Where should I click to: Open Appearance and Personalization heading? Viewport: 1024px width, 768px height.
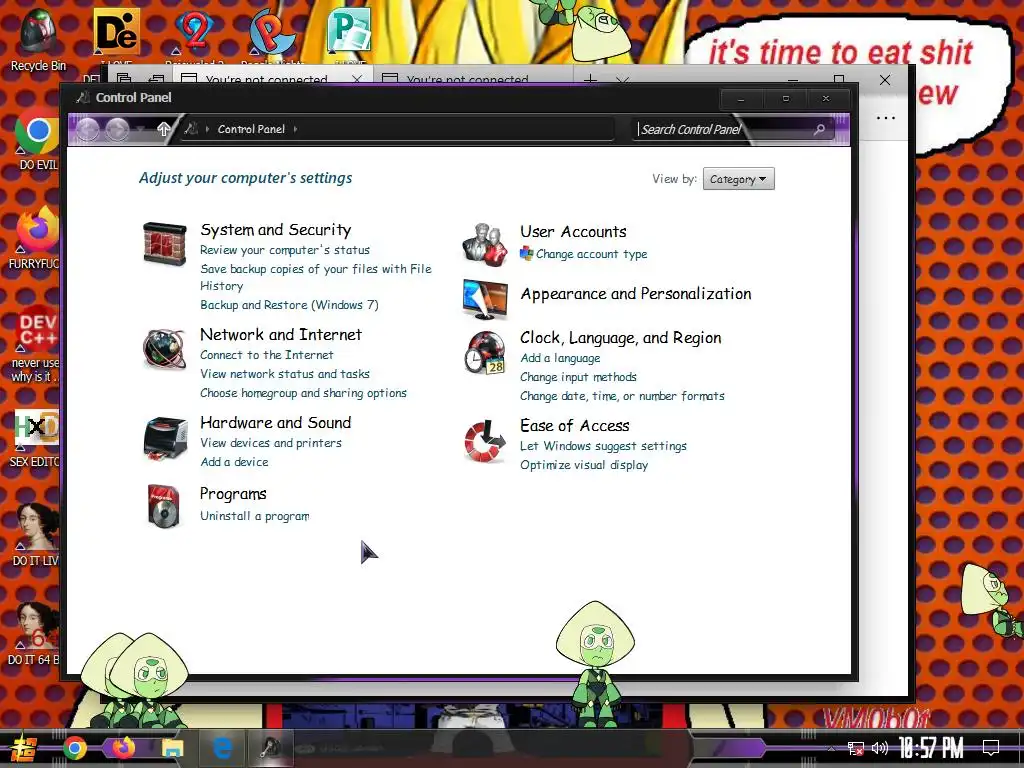636,294
